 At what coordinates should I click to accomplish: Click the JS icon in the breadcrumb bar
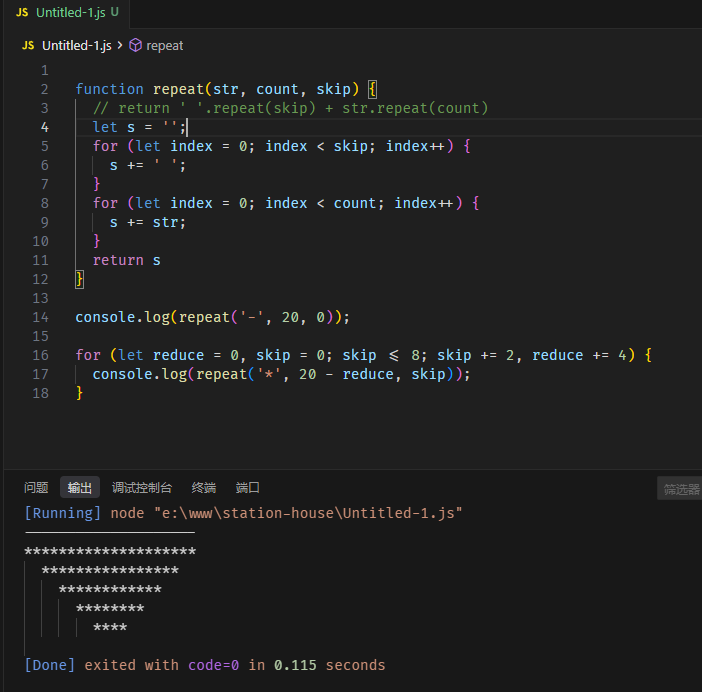tap(28, 46)
